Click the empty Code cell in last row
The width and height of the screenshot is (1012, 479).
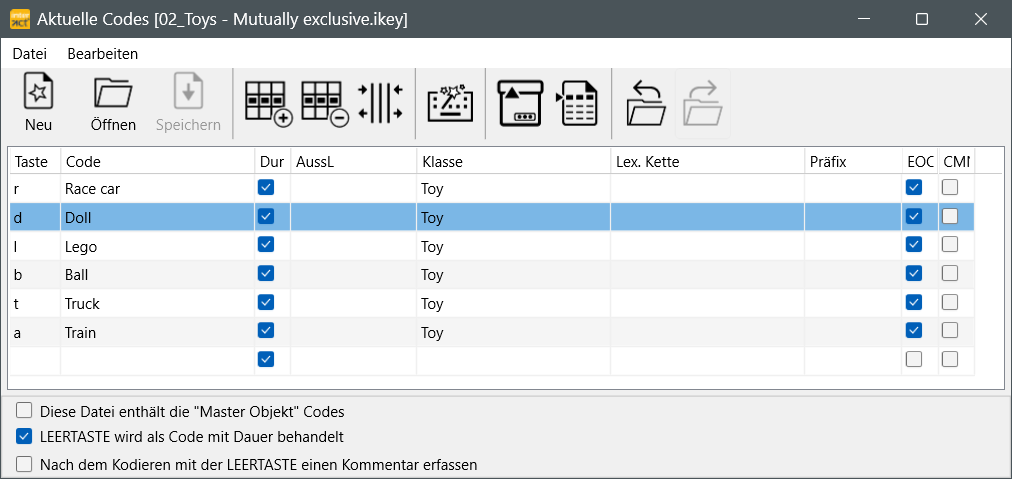pos(157,361)
